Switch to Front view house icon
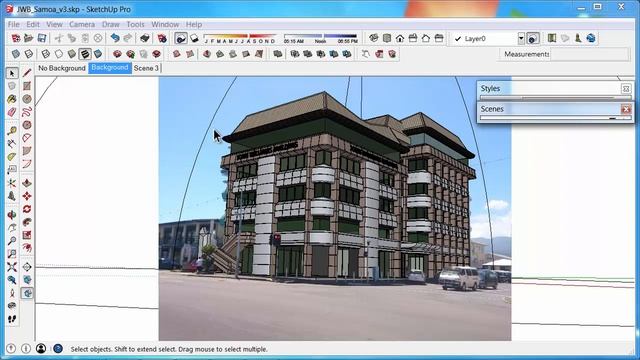This screenshot has width=640, height=360. (x=400, y=38)
